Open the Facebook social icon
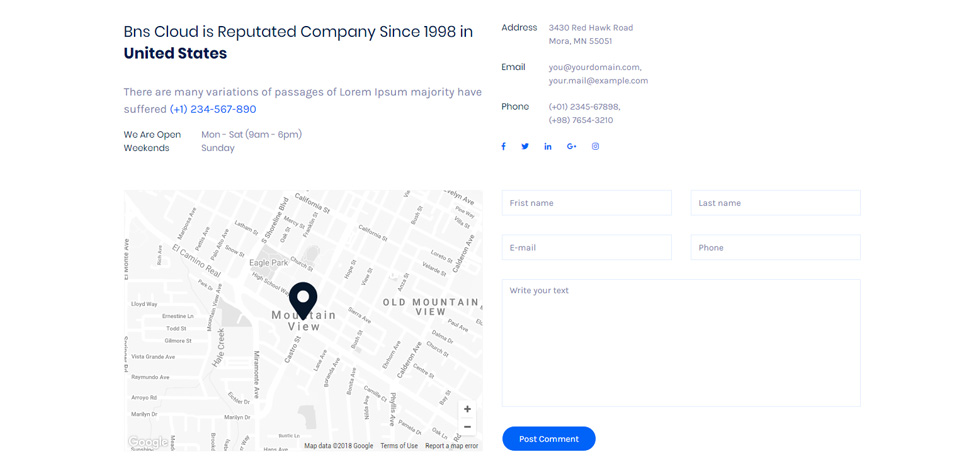 (503, 146)
